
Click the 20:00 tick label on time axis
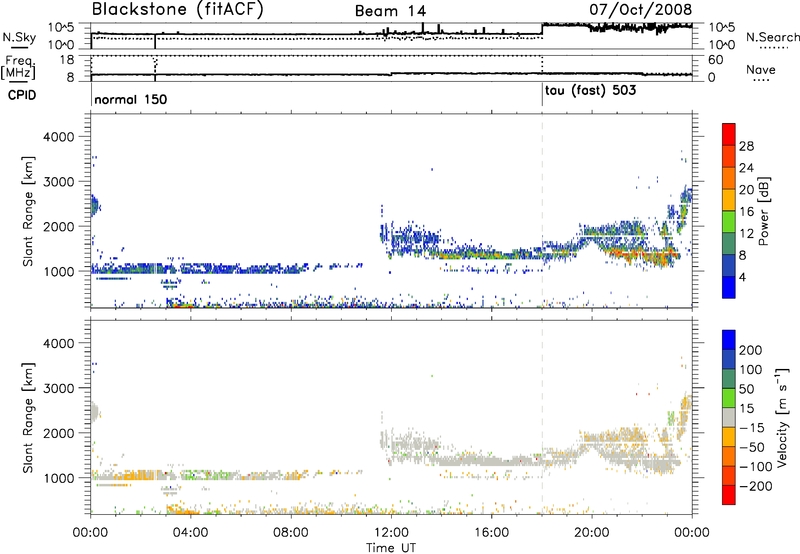click(592, 533)
